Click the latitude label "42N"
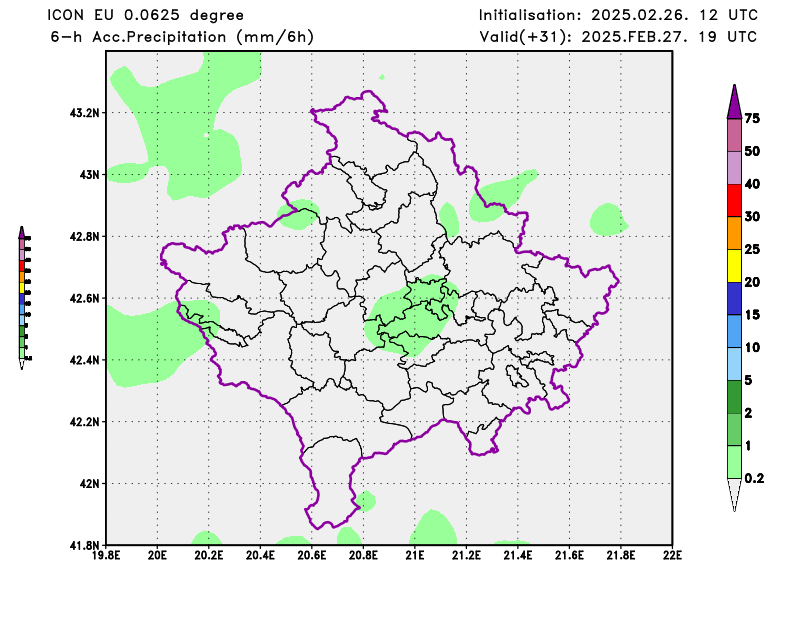The height and width of the screenshot is (618, 800). pos(90,483)
